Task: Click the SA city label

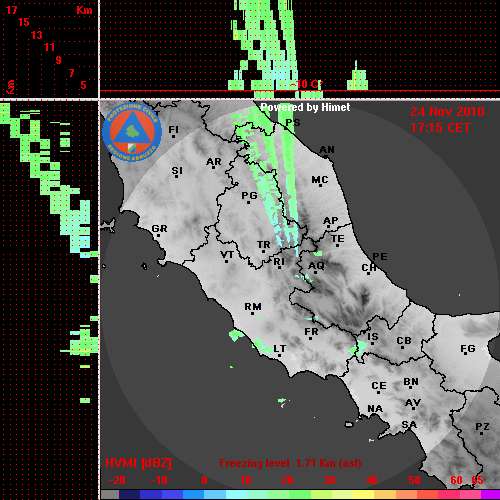Action: (x=409, y=425)
